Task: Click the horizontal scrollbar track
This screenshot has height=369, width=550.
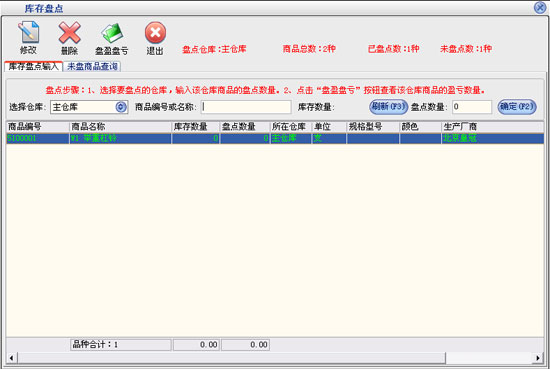Action: (489, 358)
